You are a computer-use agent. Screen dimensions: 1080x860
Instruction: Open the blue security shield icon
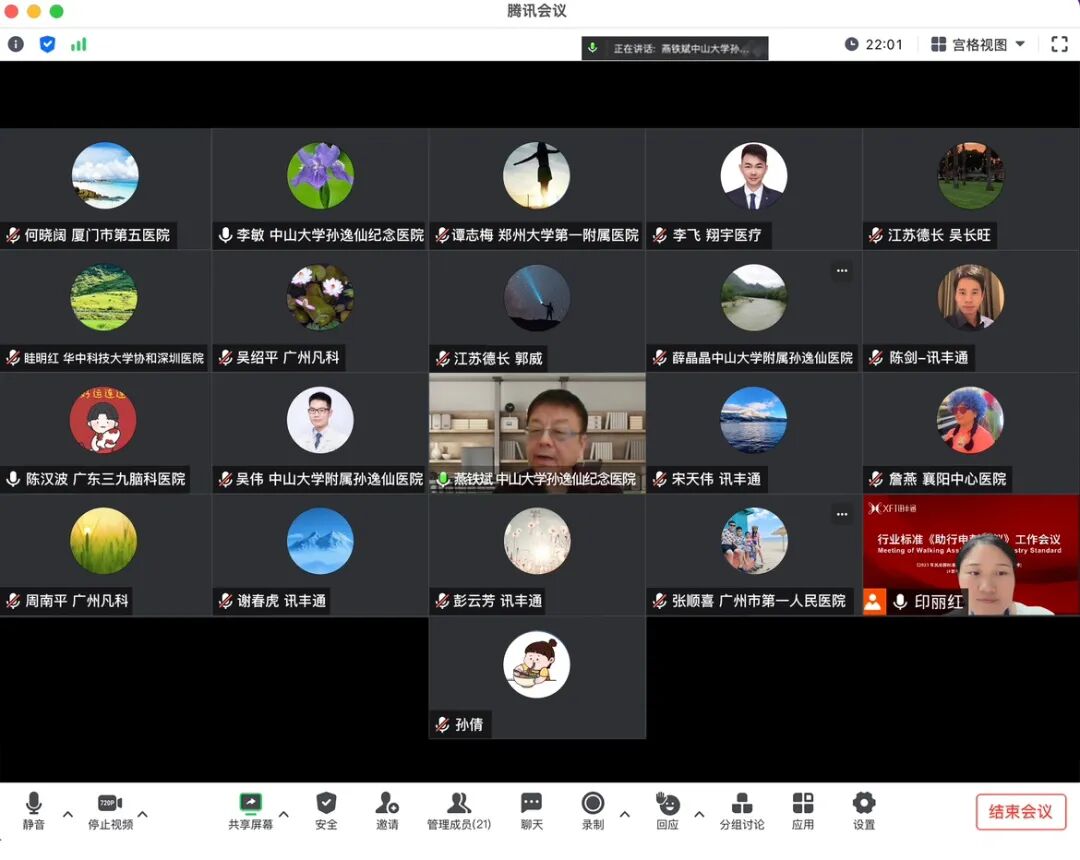tap(48, 45)
